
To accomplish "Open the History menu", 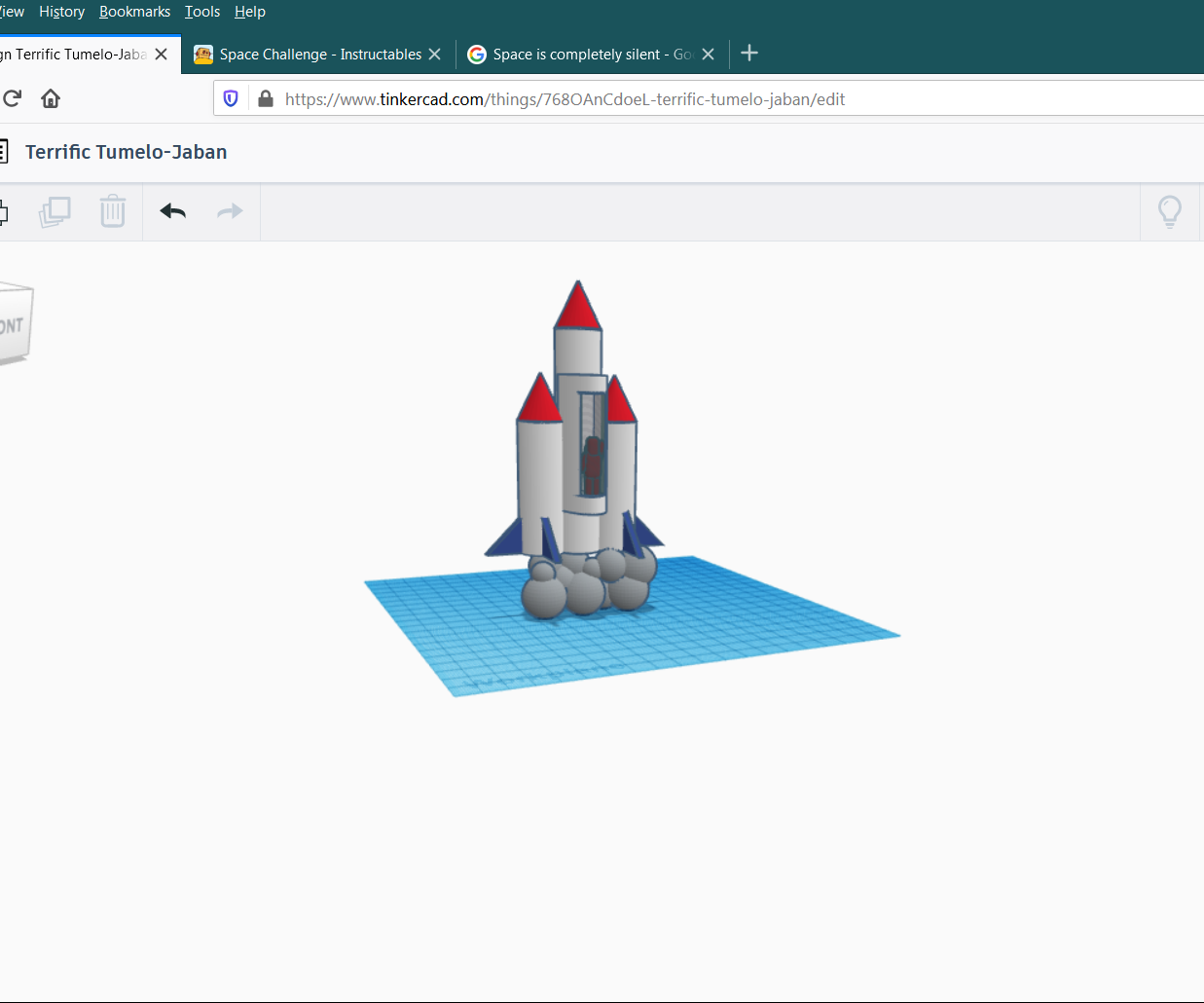I will click(x=61, y=11).
